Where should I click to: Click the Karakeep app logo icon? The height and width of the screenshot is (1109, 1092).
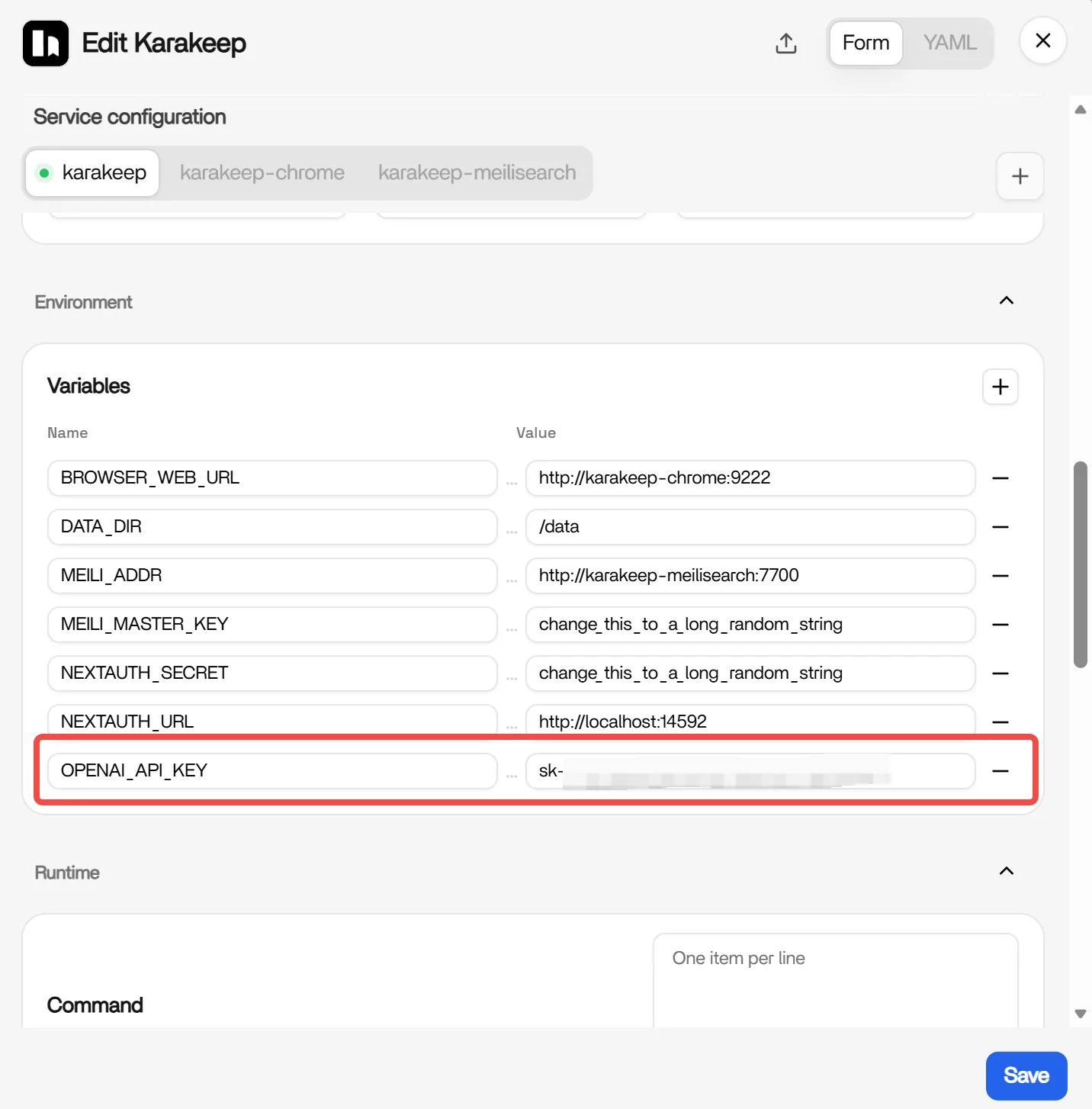(x=46, y=43)
